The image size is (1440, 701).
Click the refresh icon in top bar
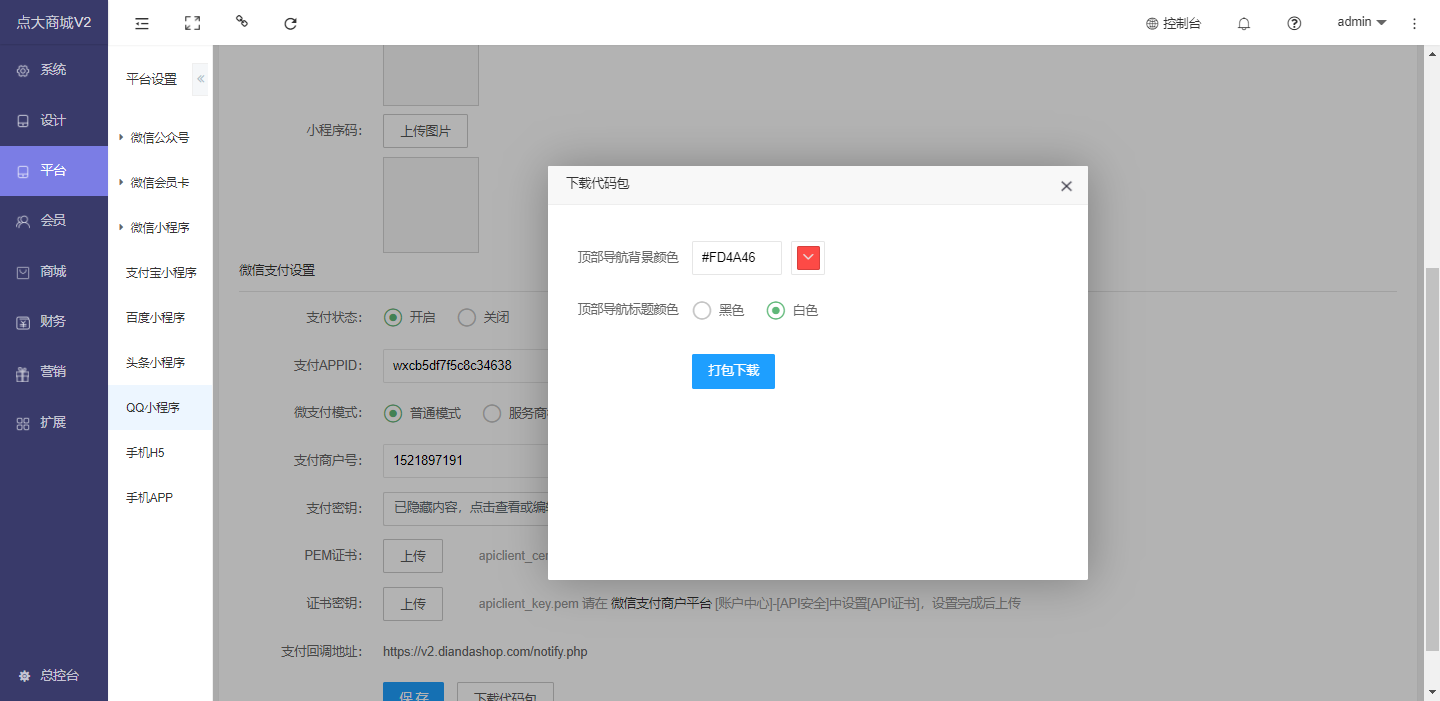(x=291, y=23)
